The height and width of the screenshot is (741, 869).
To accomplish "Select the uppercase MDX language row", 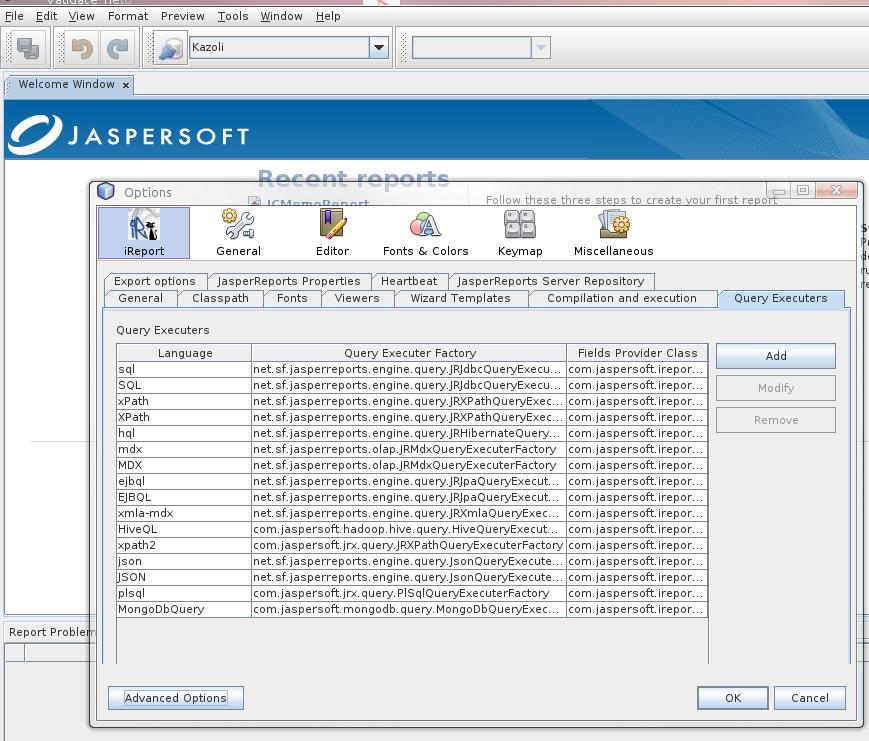I will [x=412, y=466].
